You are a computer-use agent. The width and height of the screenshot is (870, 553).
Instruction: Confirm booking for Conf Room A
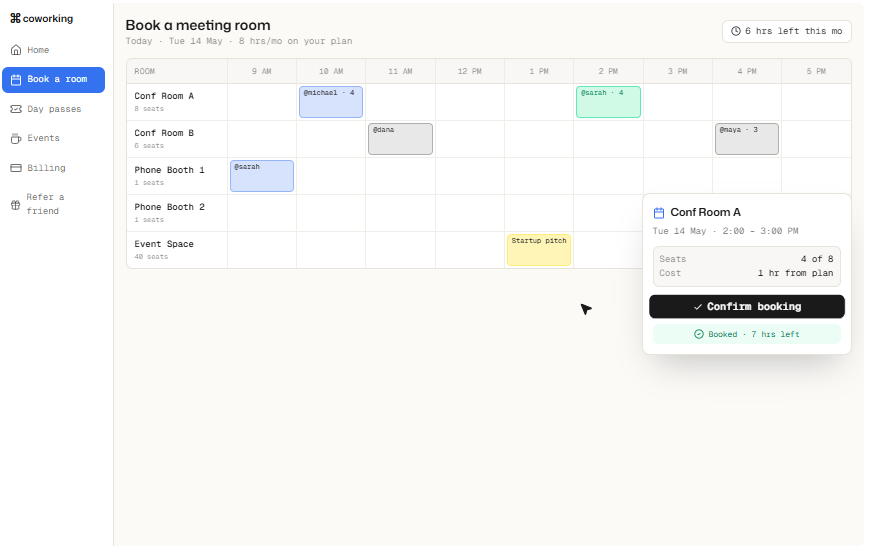pyautogui.click(x=747, y=307)
